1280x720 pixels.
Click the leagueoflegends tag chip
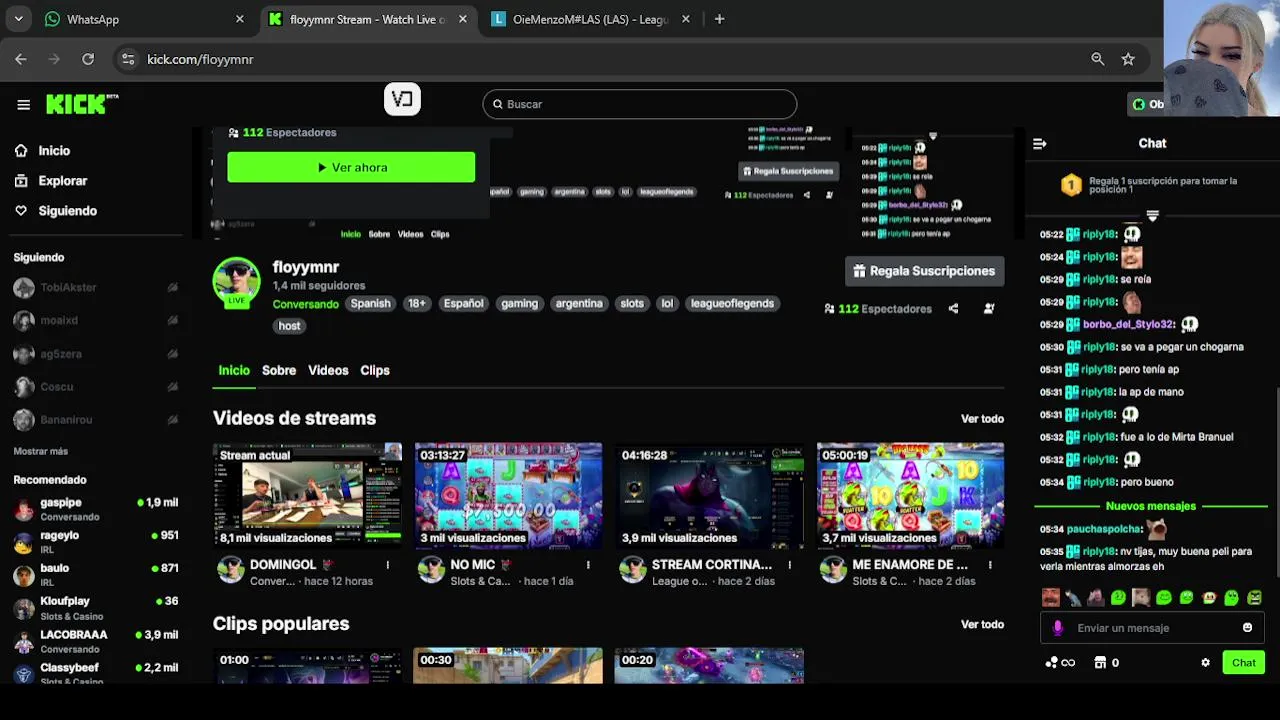[732, 304]
